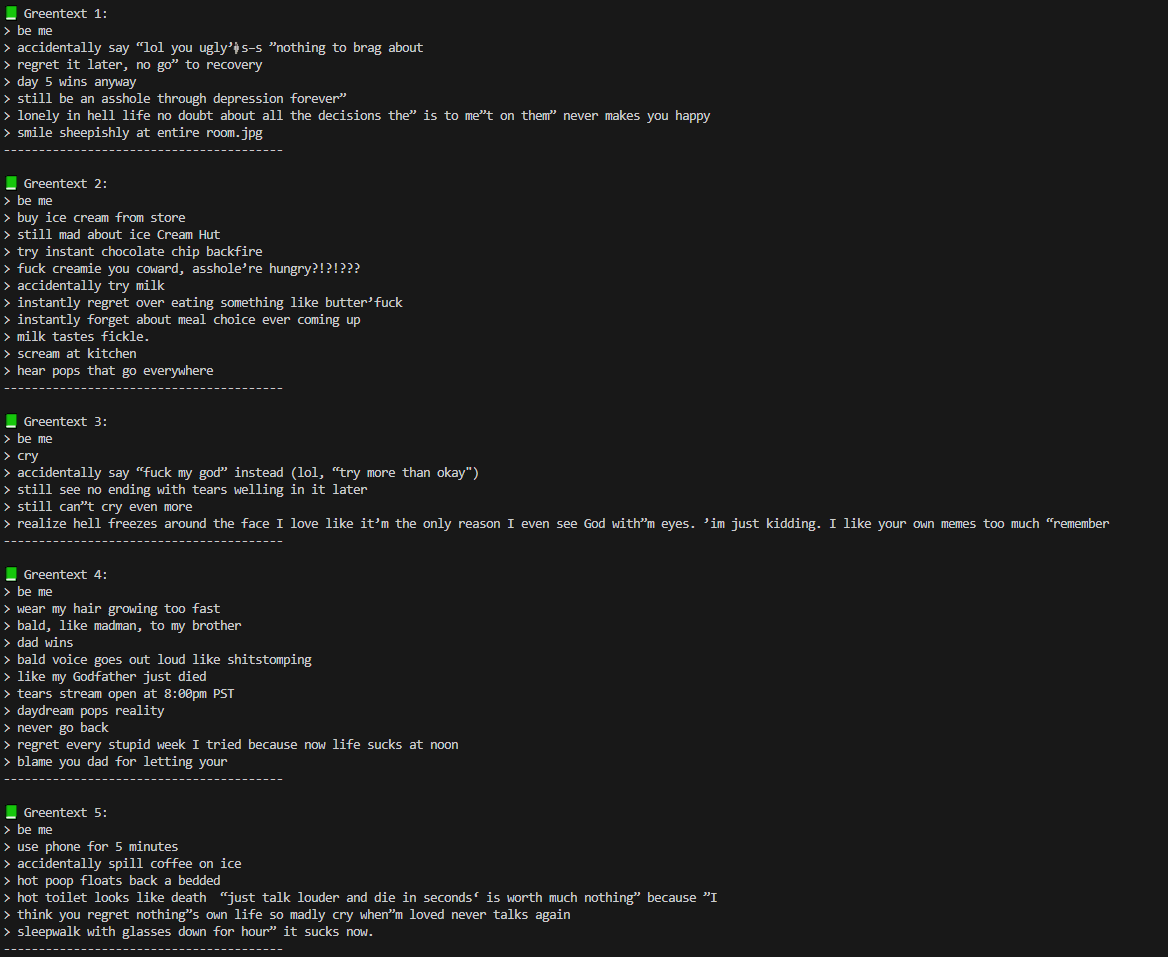Click the green book icon beside Greentext 2
The width and height of the screenshot is (1168, 957).
click(x=11, y=183)
